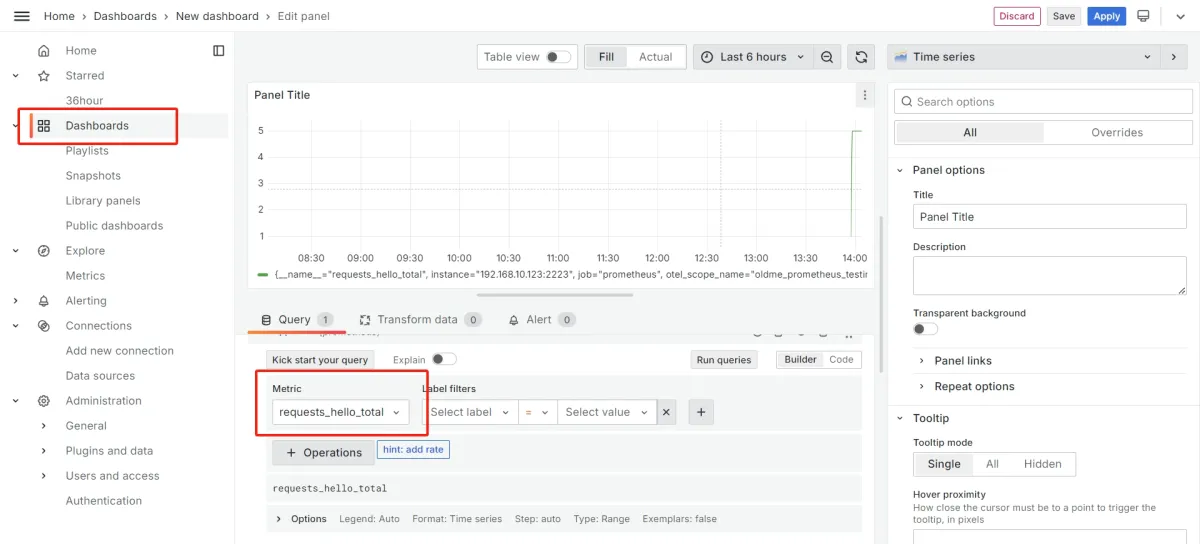
Task: Open Playlists in the sidebar
Action: (x=87, y=151)
